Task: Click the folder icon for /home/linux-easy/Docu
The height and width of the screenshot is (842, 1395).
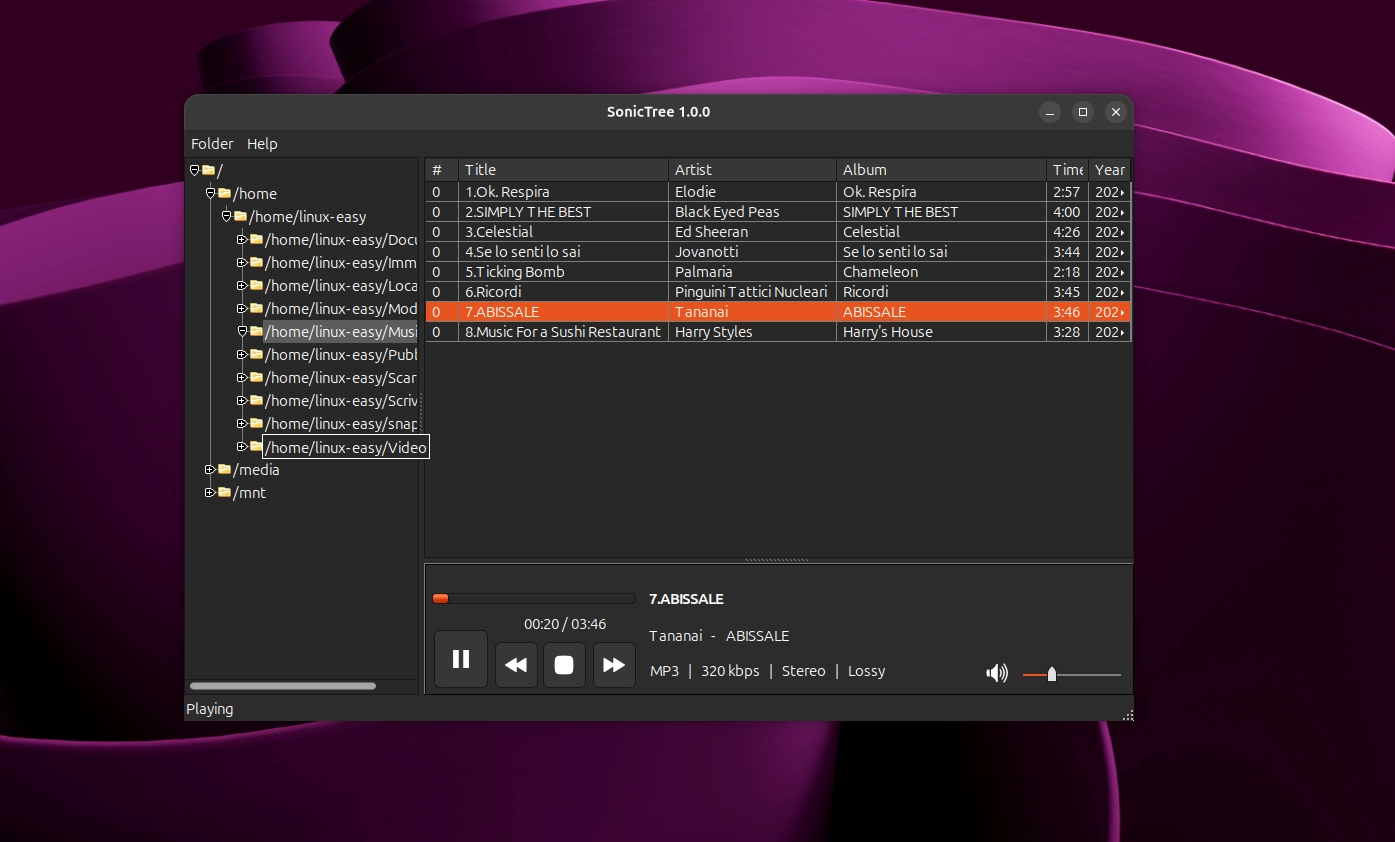Action: (x=256, y=239)
